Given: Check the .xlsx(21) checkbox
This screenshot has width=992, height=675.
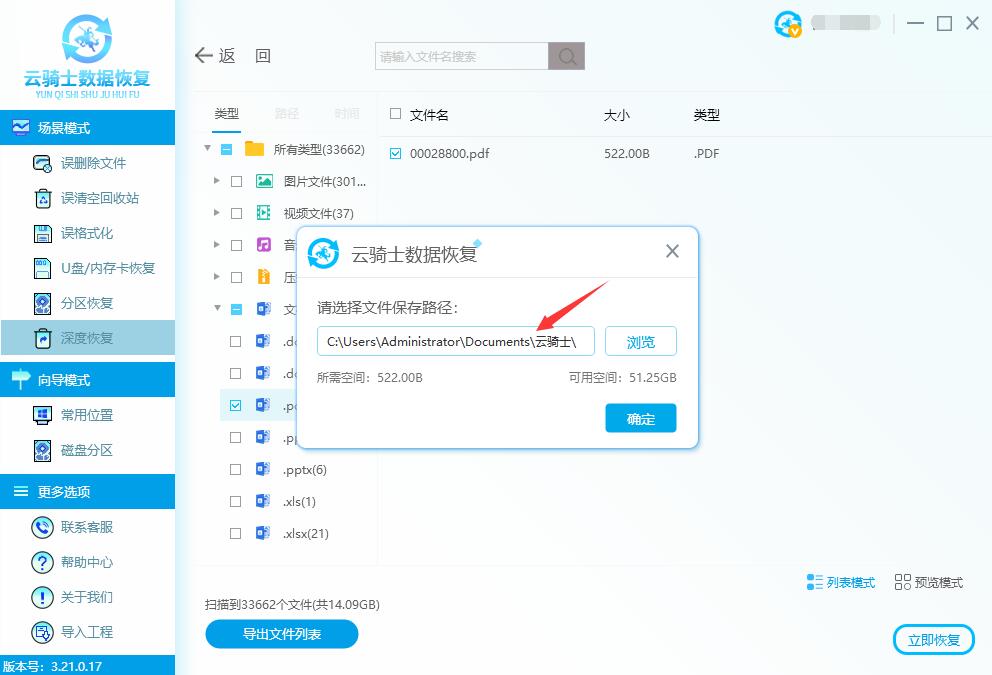Looking at the screenshot, I should (235, 533).
